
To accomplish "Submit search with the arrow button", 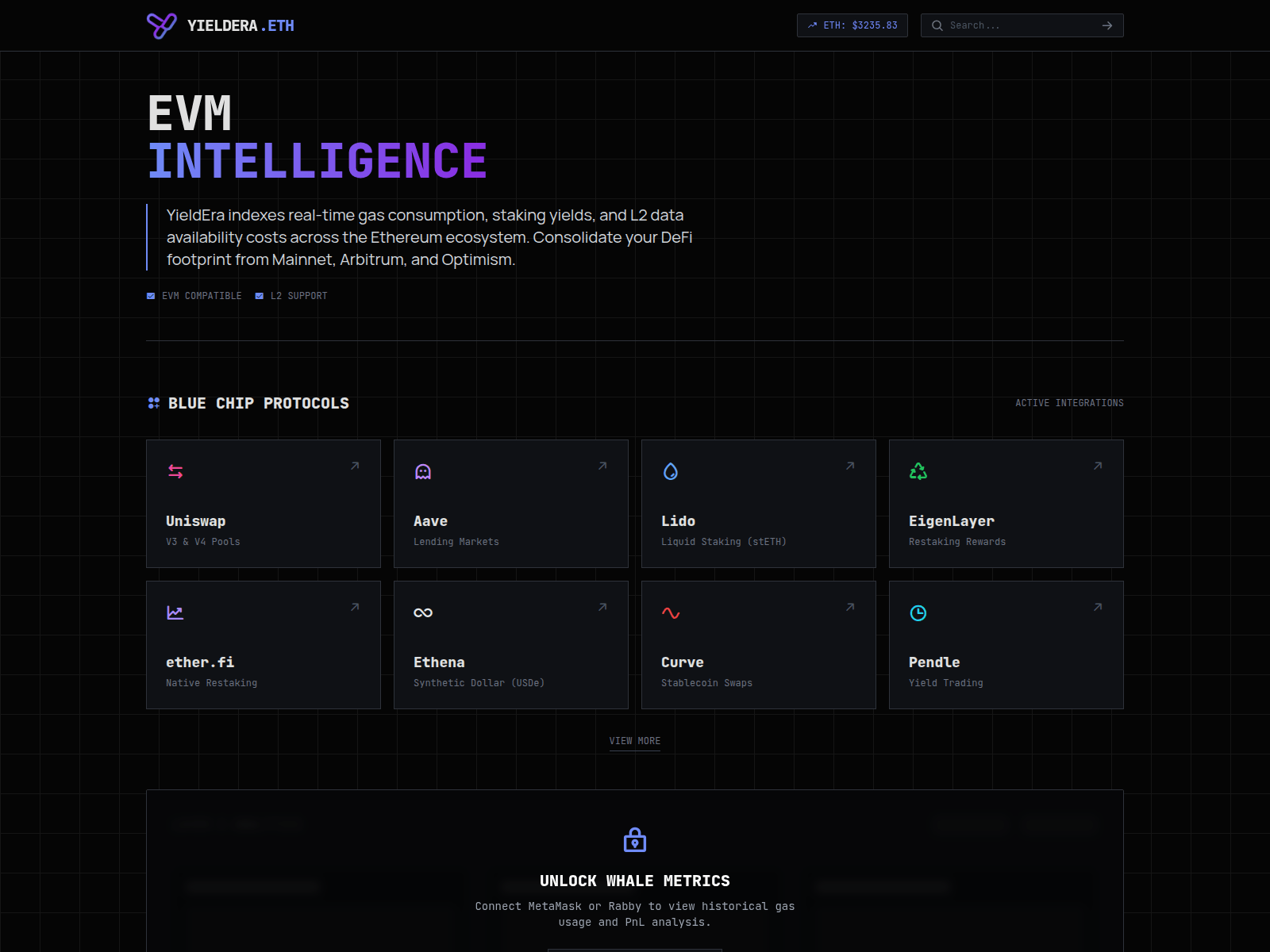I will [1107, 25].
